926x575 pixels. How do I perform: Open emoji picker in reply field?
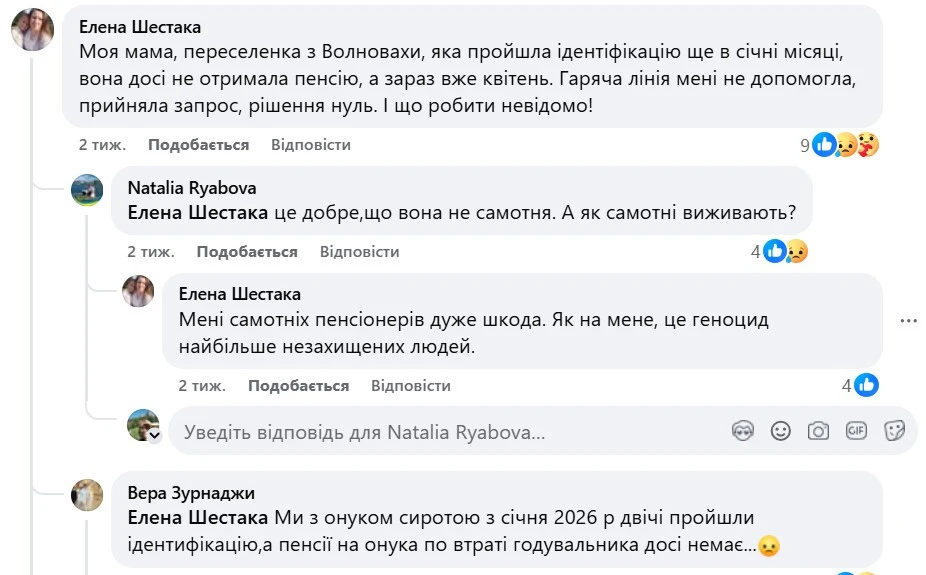pos(780,431)
